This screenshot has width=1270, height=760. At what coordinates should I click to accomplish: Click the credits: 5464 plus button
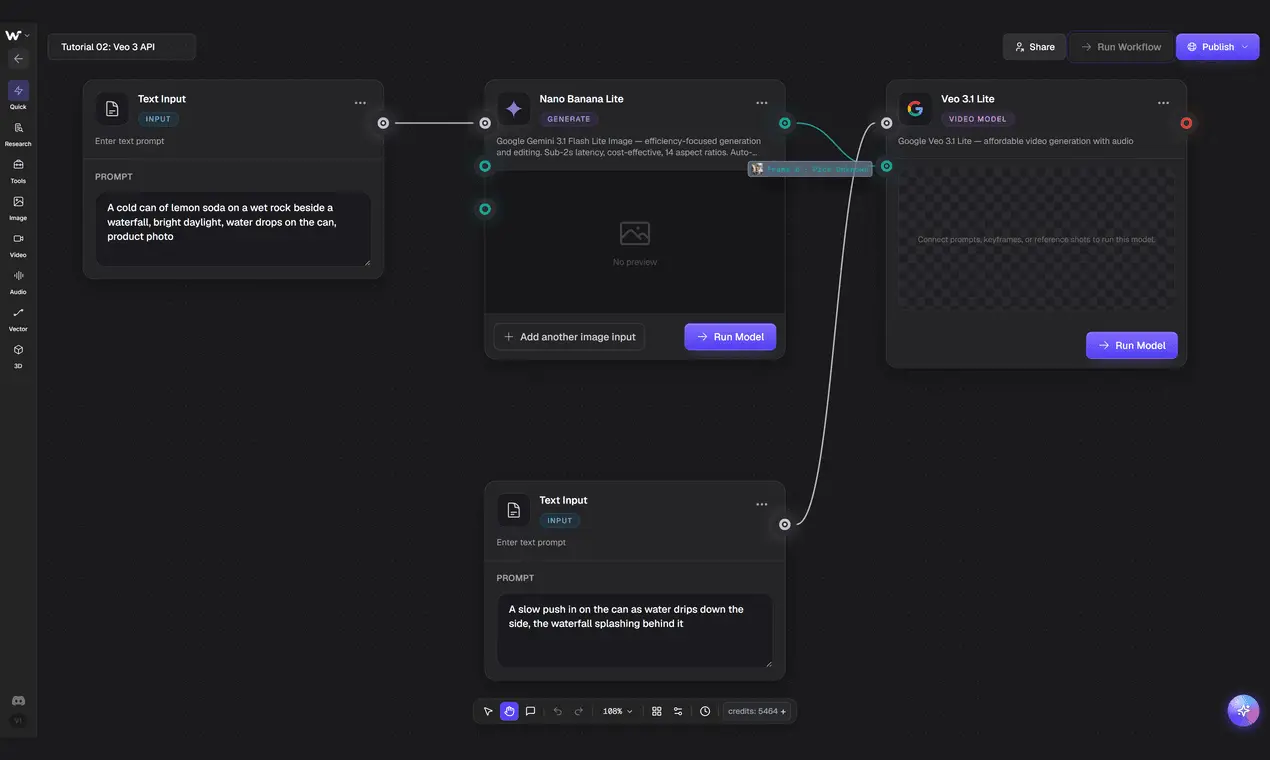pyautogui.click(x=757, y=711)
